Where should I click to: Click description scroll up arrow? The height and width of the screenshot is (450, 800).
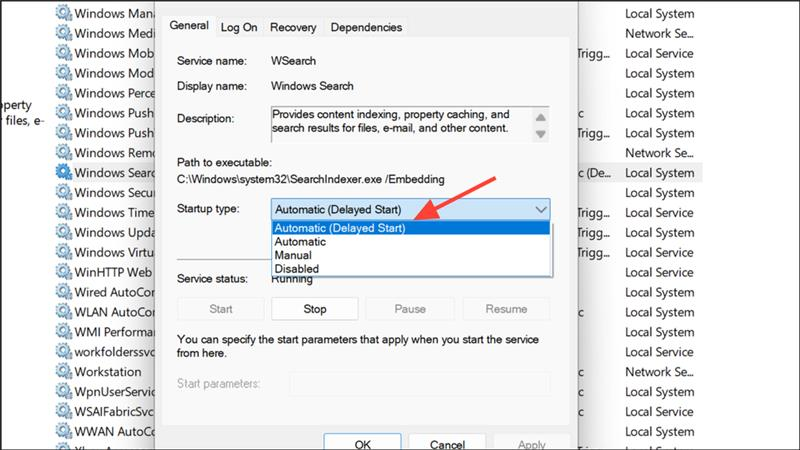pyautogui.click(x=540, y=117)
